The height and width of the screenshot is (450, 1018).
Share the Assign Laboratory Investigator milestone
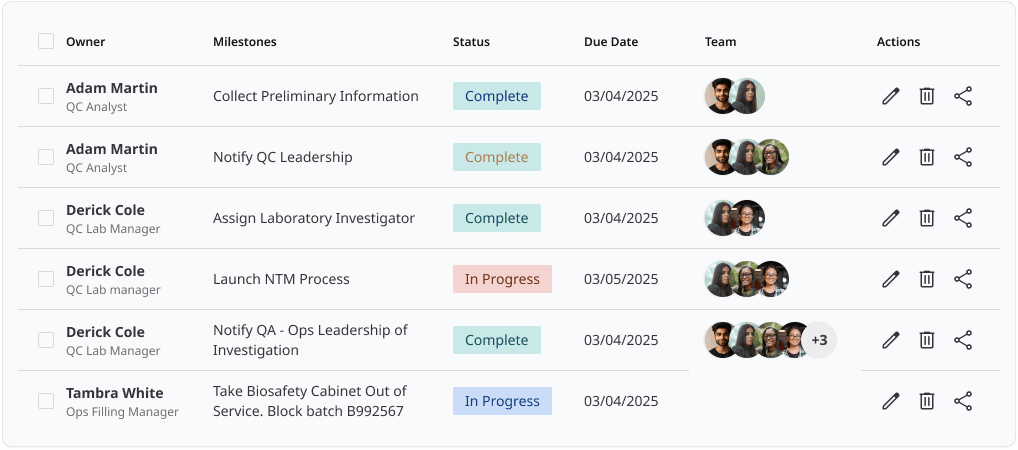pos(963,218)
